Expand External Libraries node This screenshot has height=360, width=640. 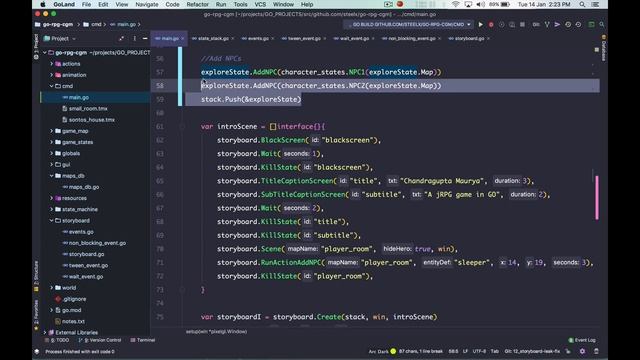tap(45, 333)
